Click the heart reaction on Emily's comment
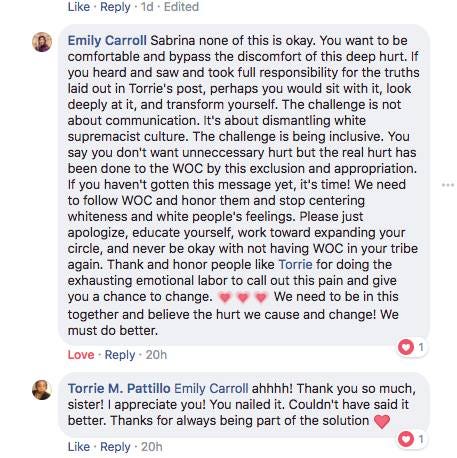 pos(406,347)
